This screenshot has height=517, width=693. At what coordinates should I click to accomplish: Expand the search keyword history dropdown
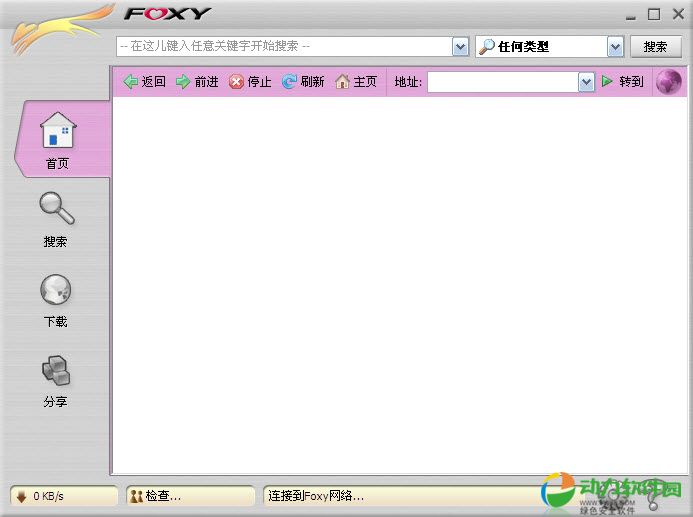pyautogui.click(x=460, y=46)
